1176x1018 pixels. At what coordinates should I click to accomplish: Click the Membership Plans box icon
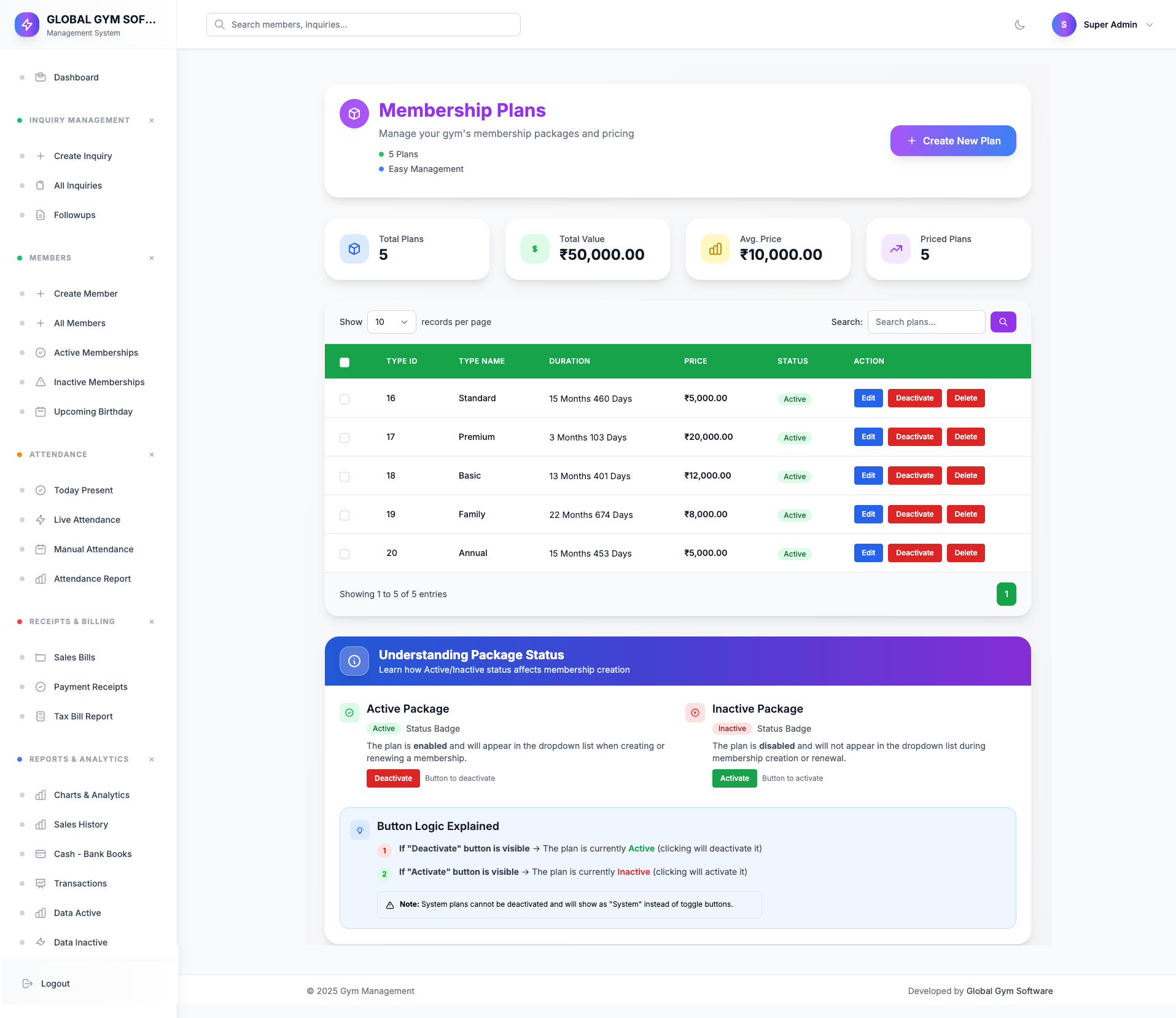click(354, 114)
